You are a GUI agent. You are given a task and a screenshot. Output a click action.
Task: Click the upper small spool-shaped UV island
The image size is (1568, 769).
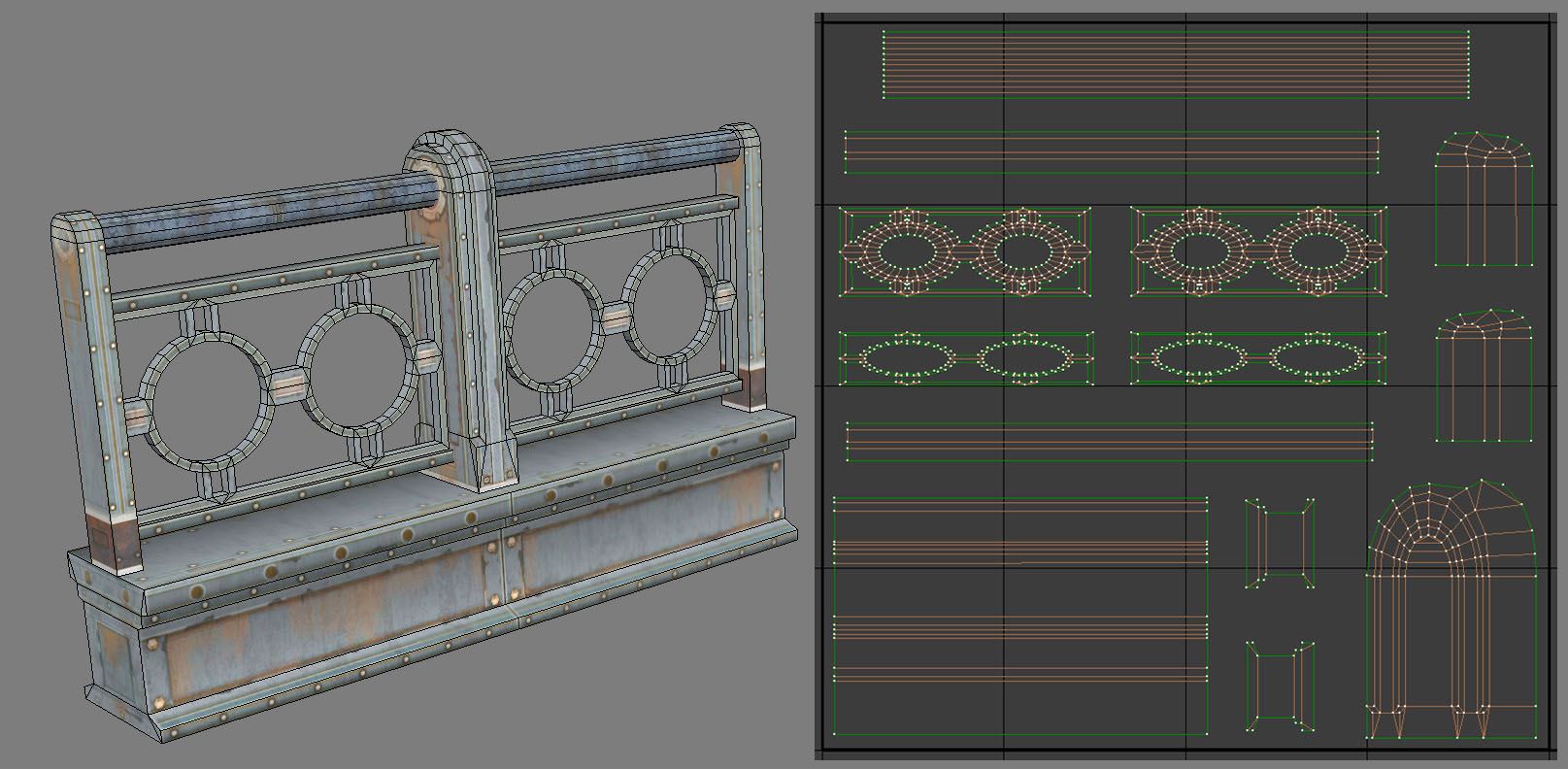[x=1281, y=544]
